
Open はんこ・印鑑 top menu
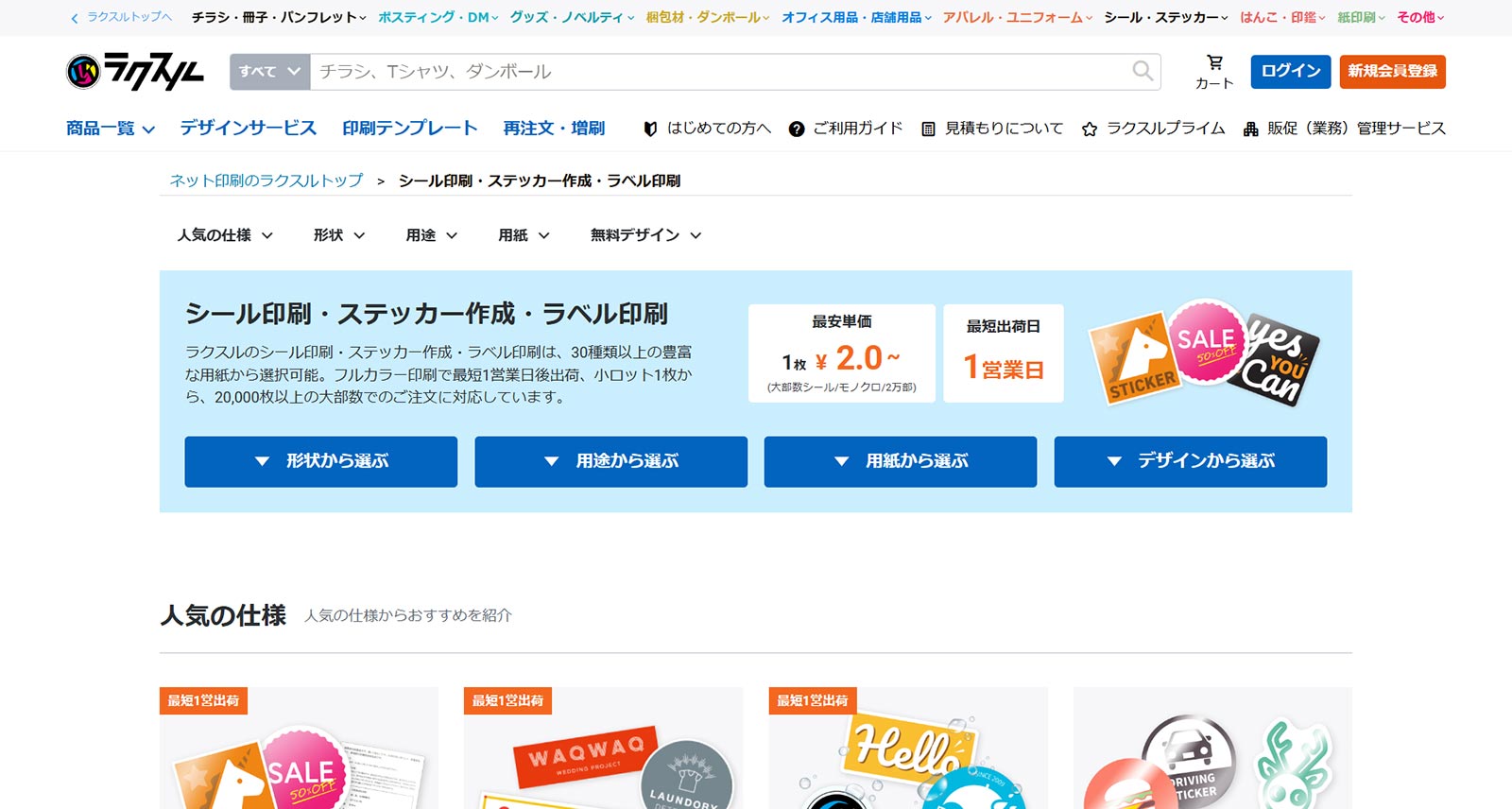1282,17
